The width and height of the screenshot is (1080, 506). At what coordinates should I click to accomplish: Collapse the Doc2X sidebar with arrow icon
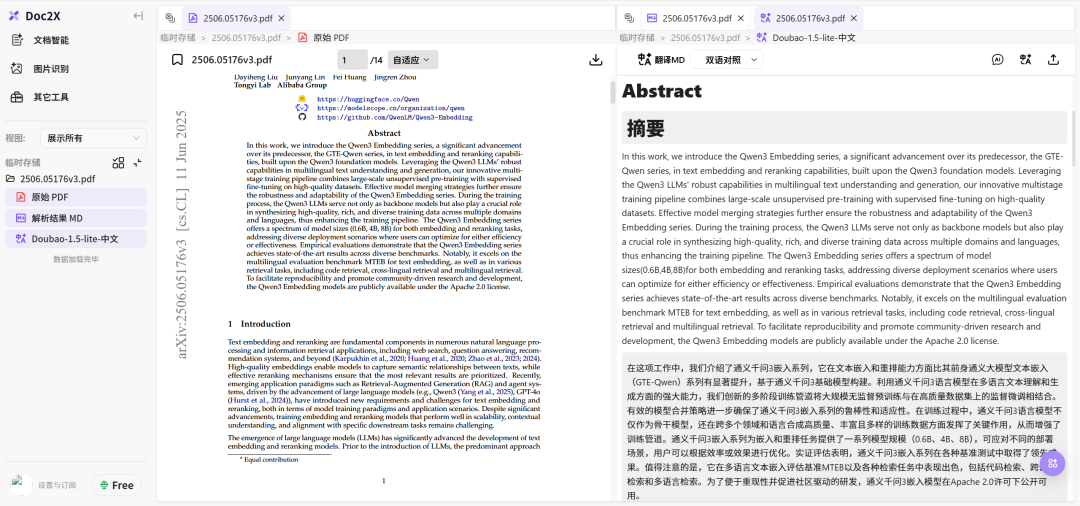pos(138,16)
